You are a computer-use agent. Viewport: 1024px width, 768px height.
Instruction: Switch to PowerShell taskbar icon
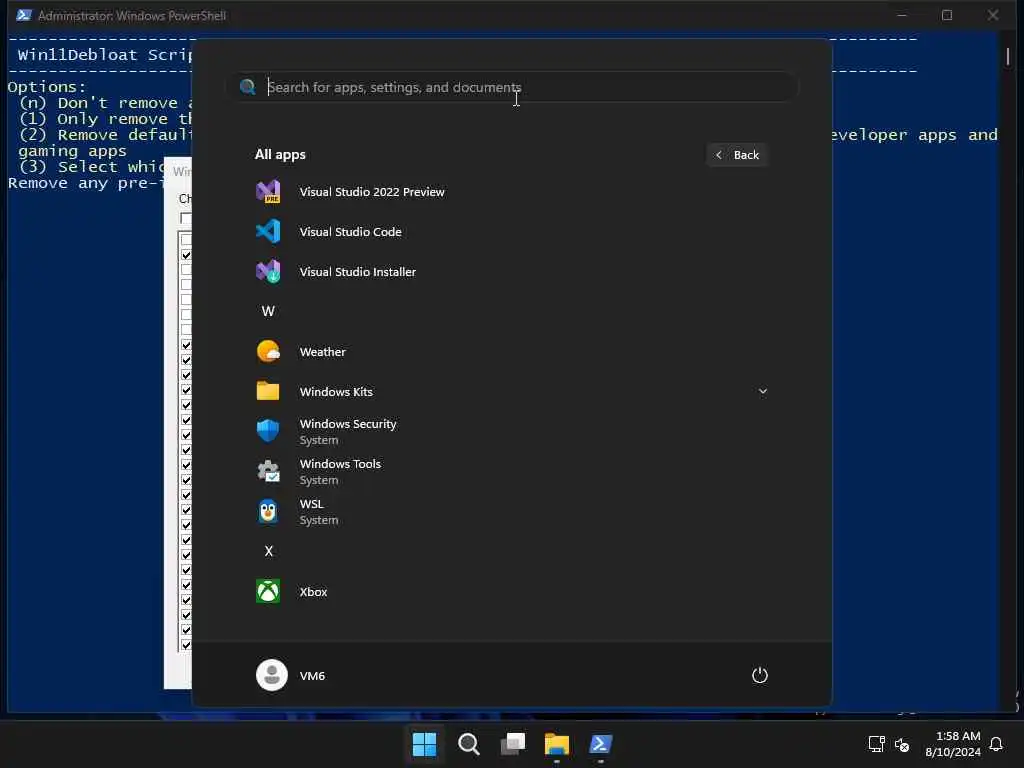pos(601,743)
